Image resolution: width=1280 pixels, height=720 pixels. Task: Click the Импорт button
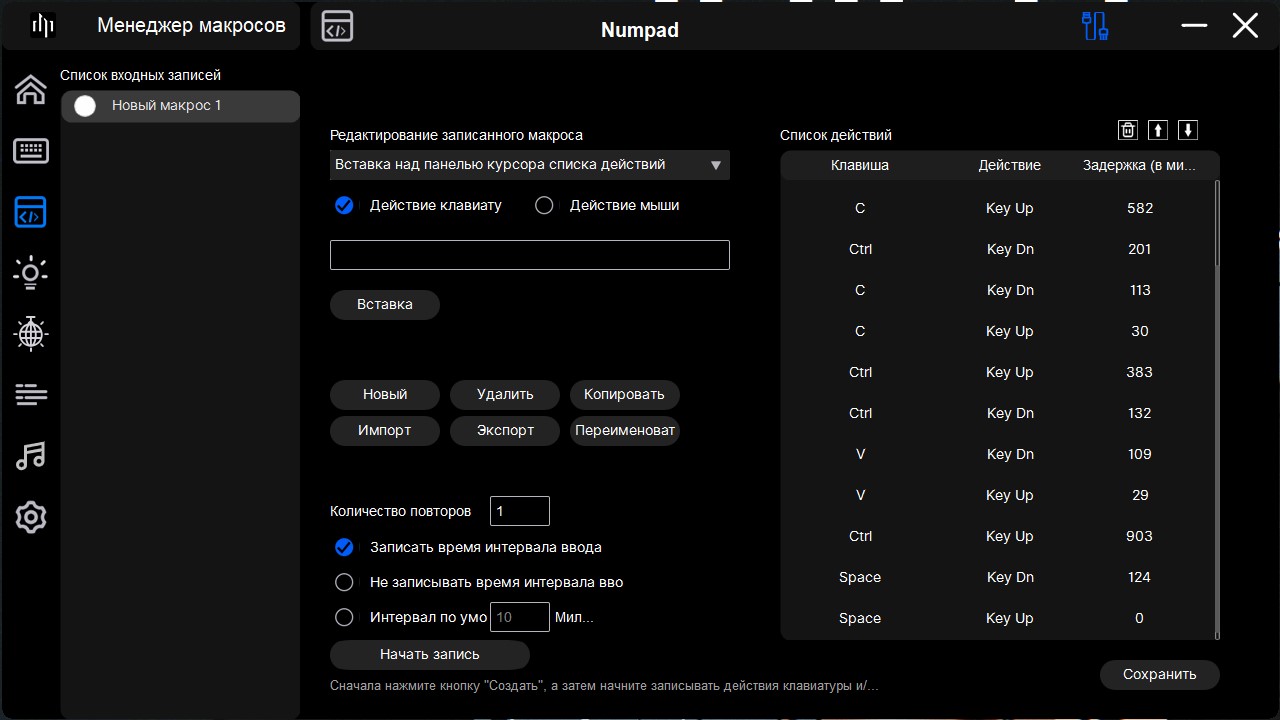click(x=385, y=431)
